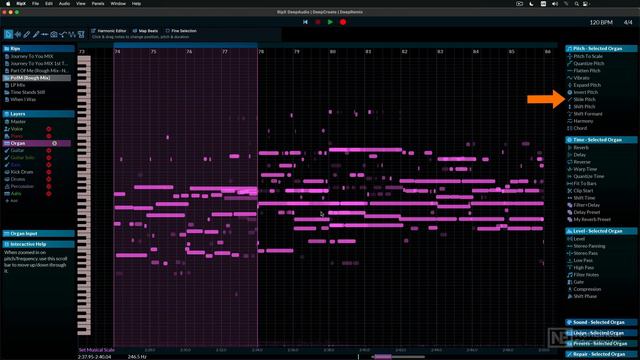Screen dimensions: 640x360
Task: Click Set Musical Scale link
Action: 97,350
